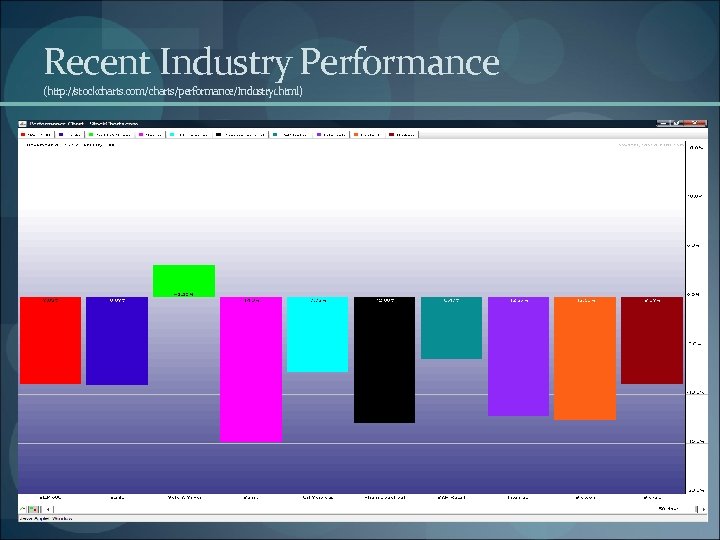Toggle the dark red legend entry
The image size is (720, 540).
click(402, 135)
